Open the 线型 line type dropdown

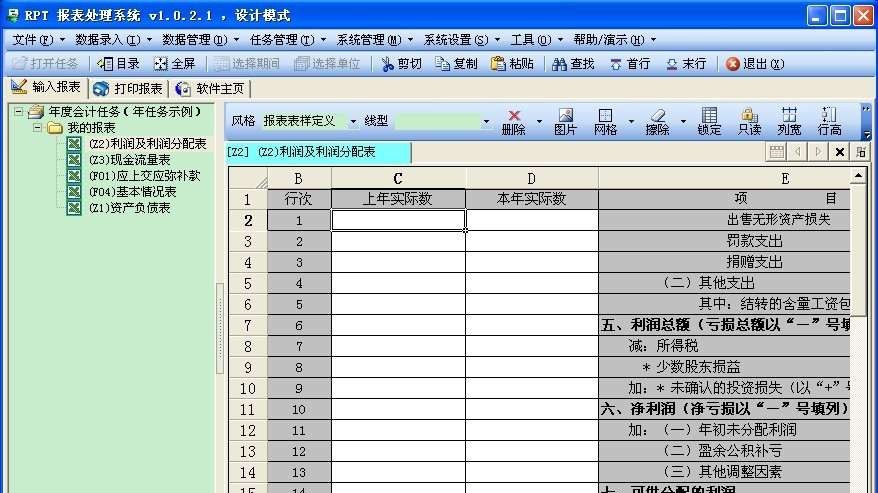point(485,121)
